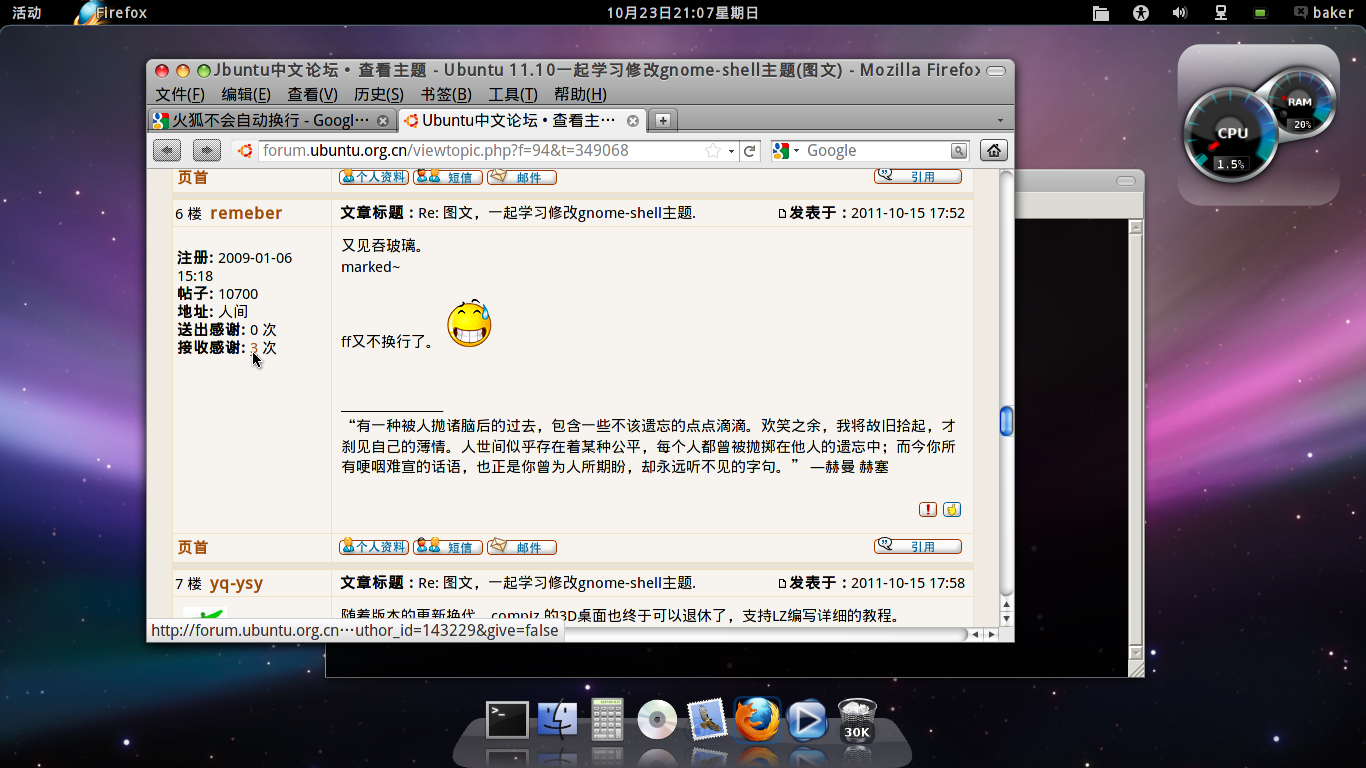Open the 帮助(H) menu
This screenshot has width=1366, height=768.
pyautogui.click(x=580, y=94)
